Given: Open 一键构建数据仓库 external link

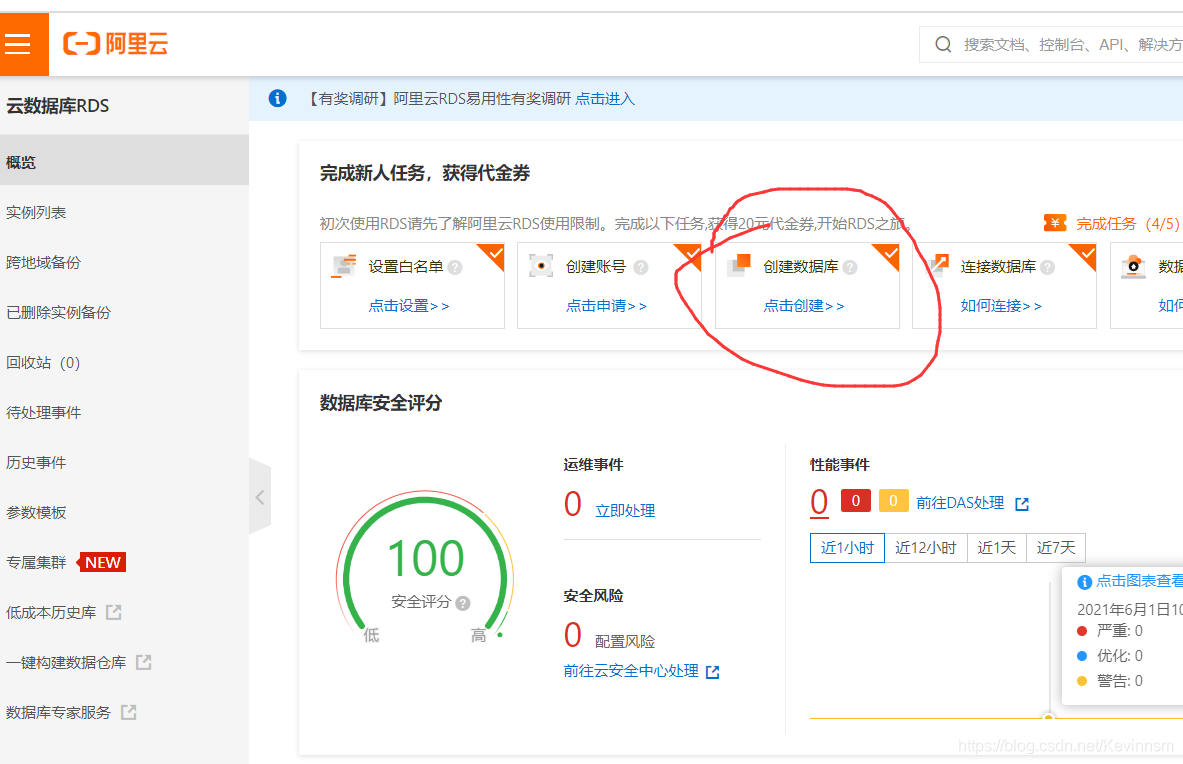Looking at the screenshot, I should click(x=66, y=662).
